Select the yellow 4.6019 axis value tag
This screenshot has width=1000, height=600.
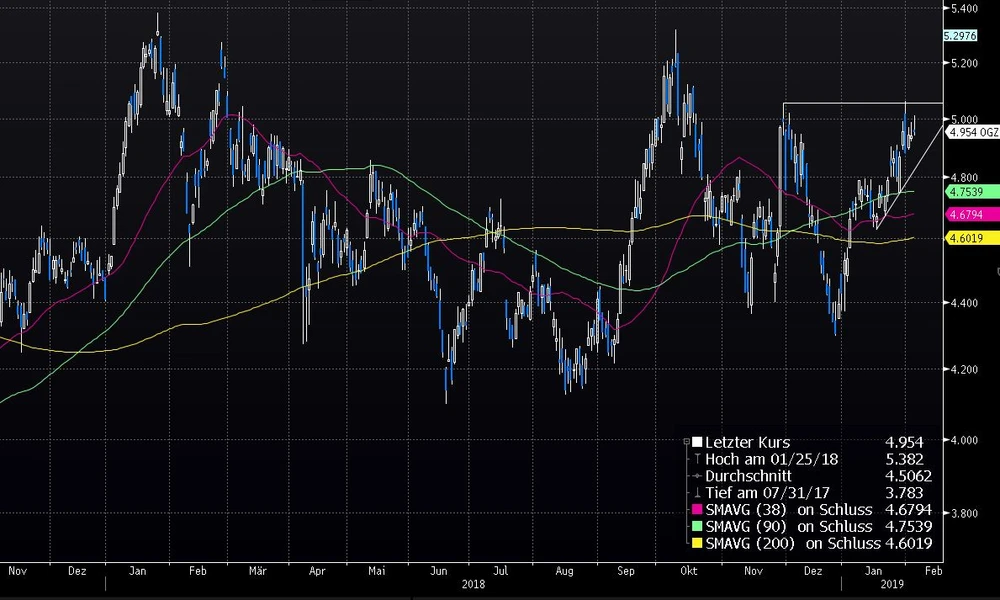coord(964,237)
